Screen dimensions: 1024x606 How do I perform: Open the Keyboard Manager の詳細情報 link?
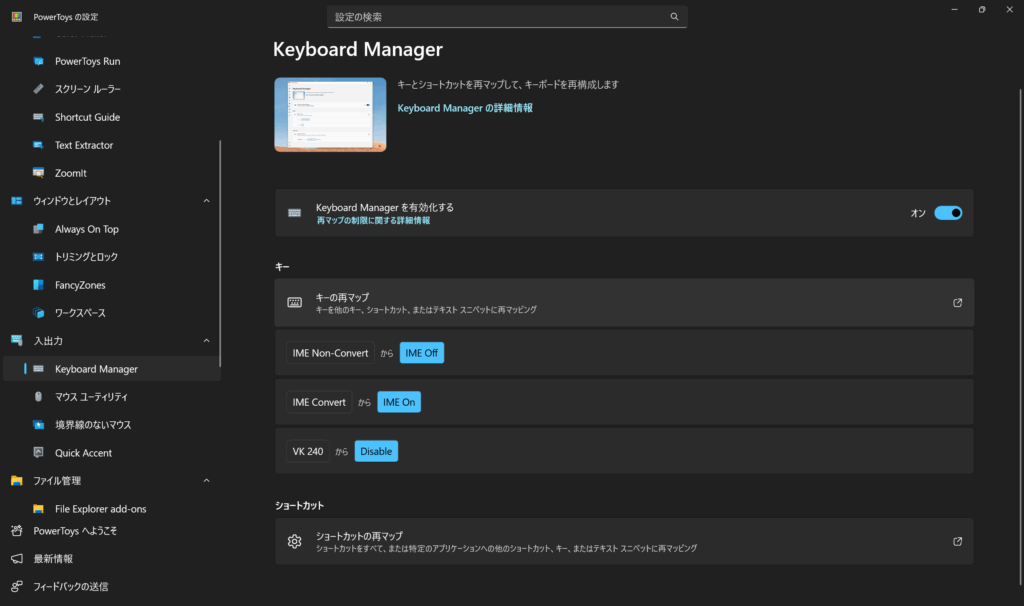[x=465, y=108]
